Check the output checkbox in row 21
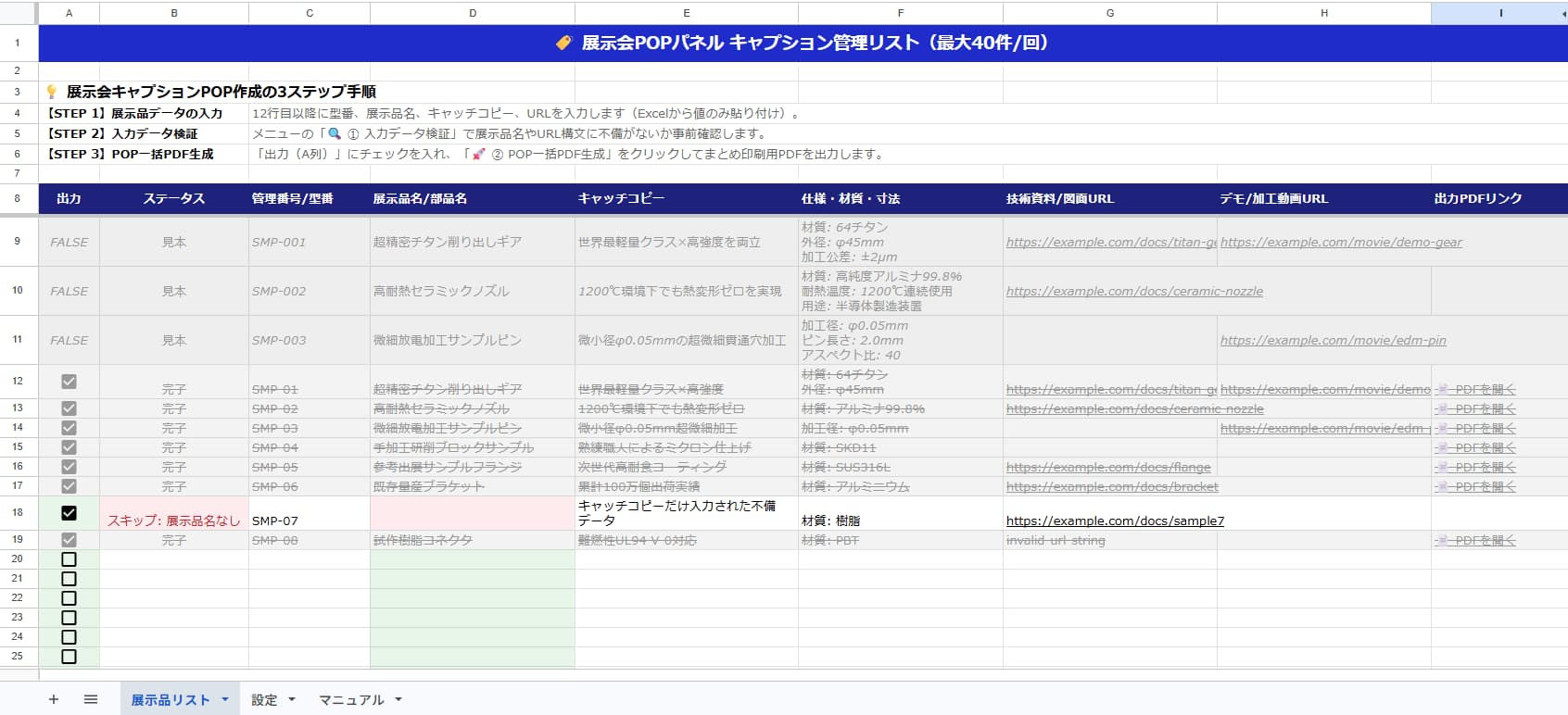The width and height of the screenshot is (1568, 715). [x=69, y=579]
